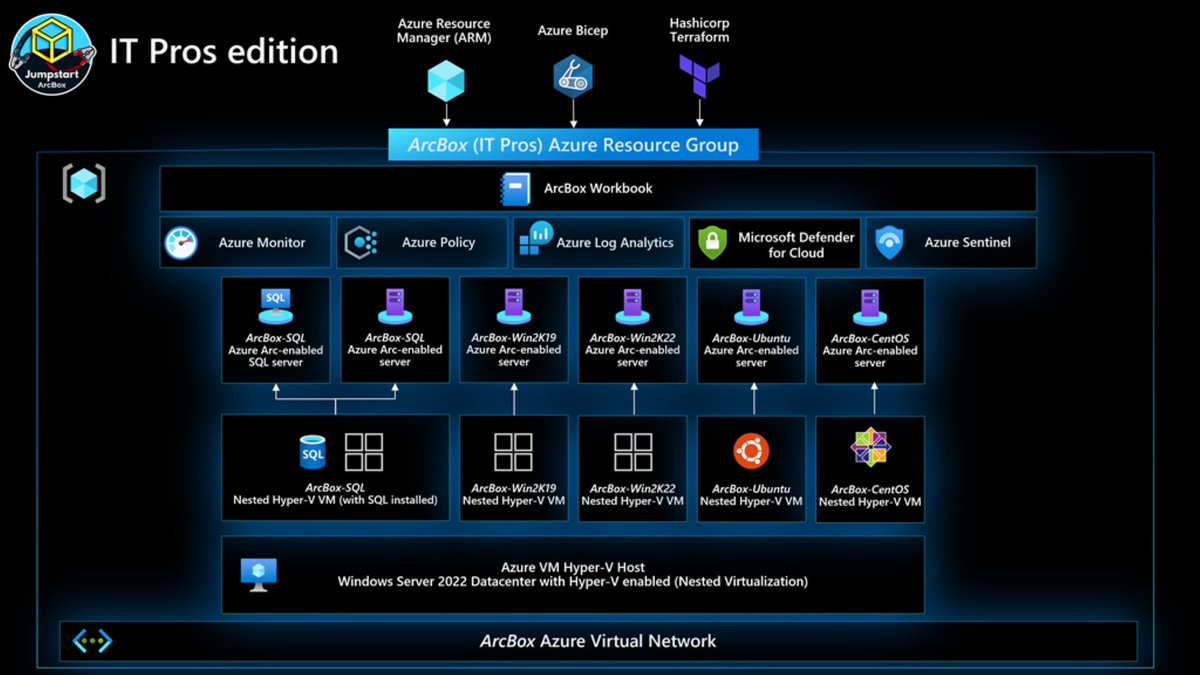Click the Ubuntu logo in ArcBox-Ubuntu VM

tap(751, 450)
